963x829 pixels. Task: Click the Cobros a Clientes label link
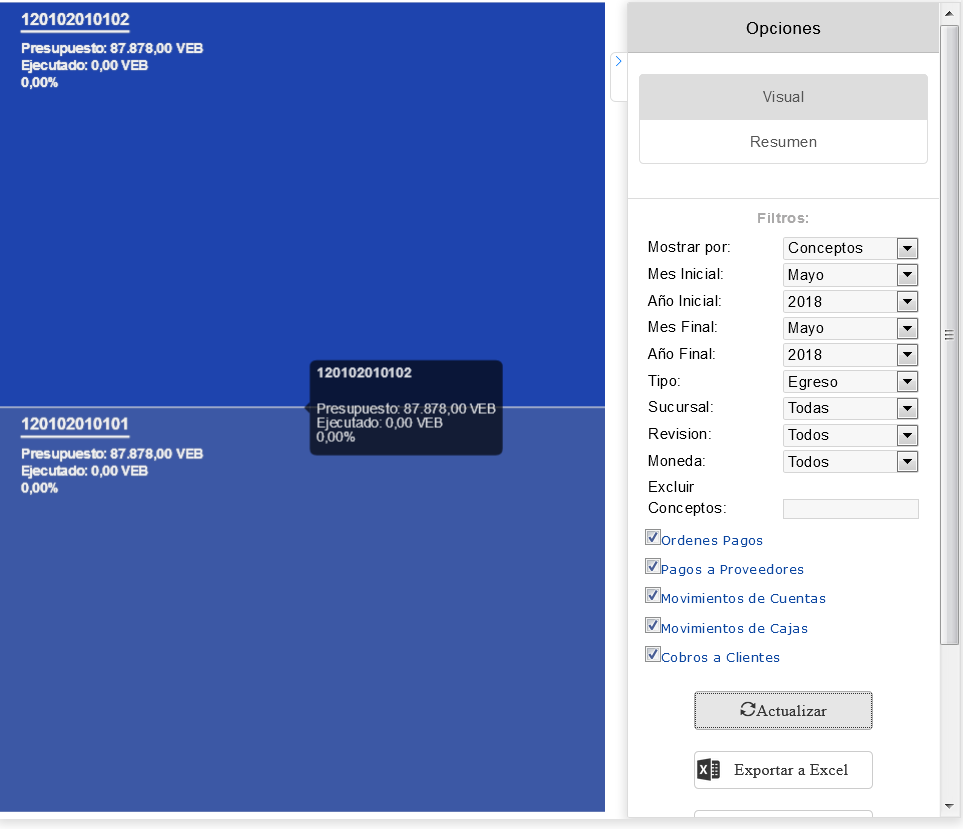pyautogui.click(x=720, y=657)
